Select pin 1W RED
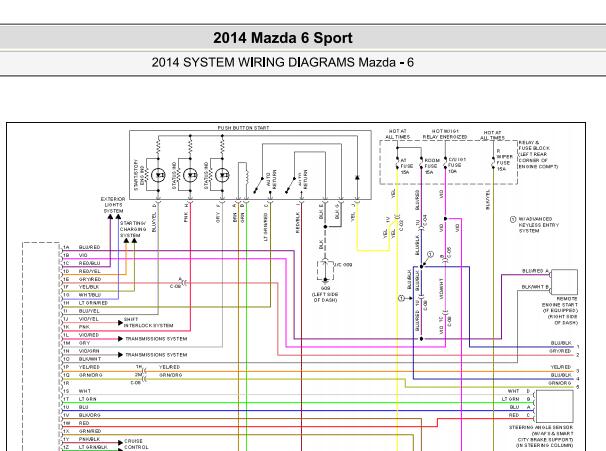 pyautogui.click(x=76, y=423)
